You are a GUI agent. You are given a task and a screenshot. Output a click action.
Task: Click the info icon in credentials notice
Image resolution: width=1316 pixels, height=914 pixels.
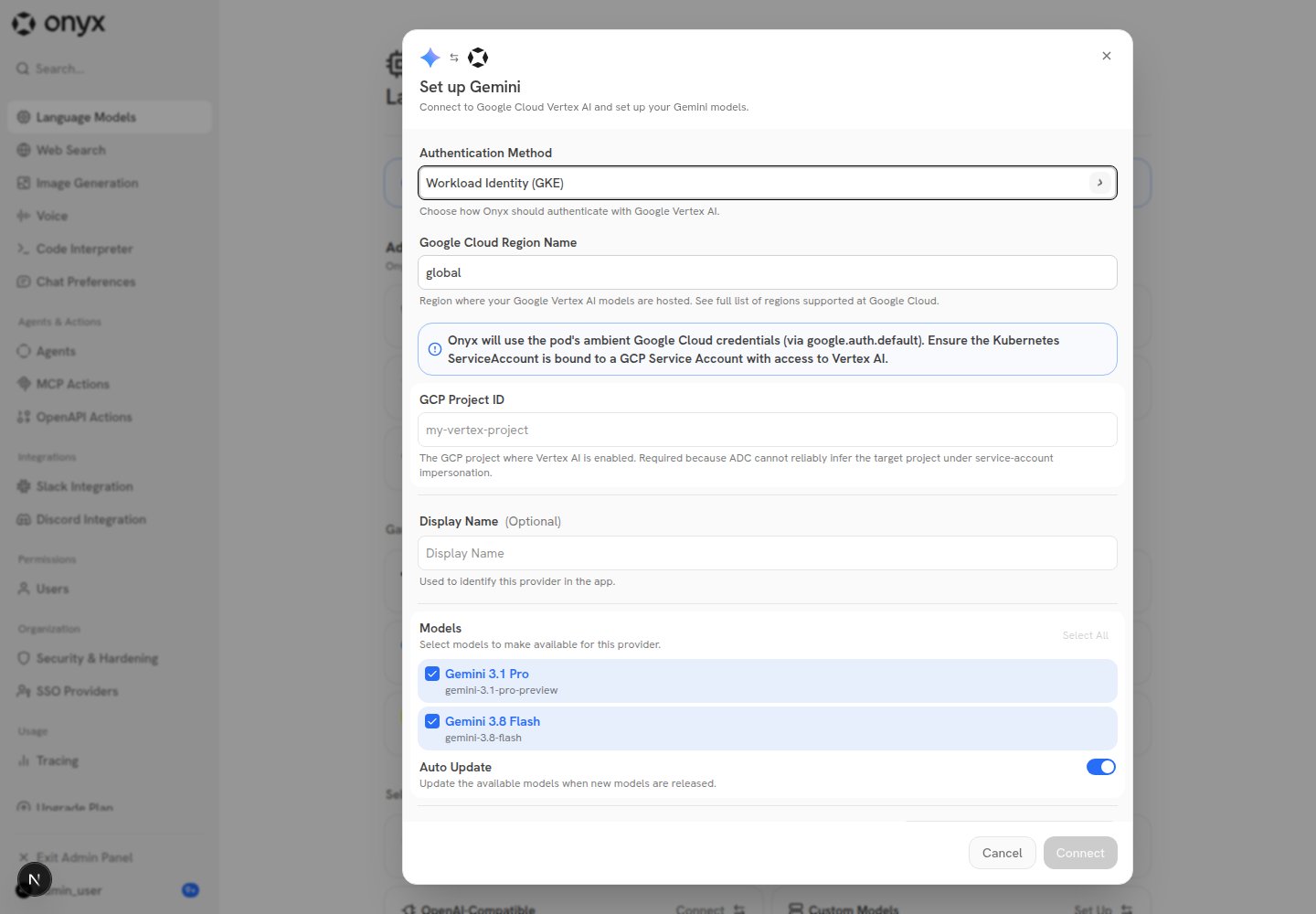click(435, 349)
